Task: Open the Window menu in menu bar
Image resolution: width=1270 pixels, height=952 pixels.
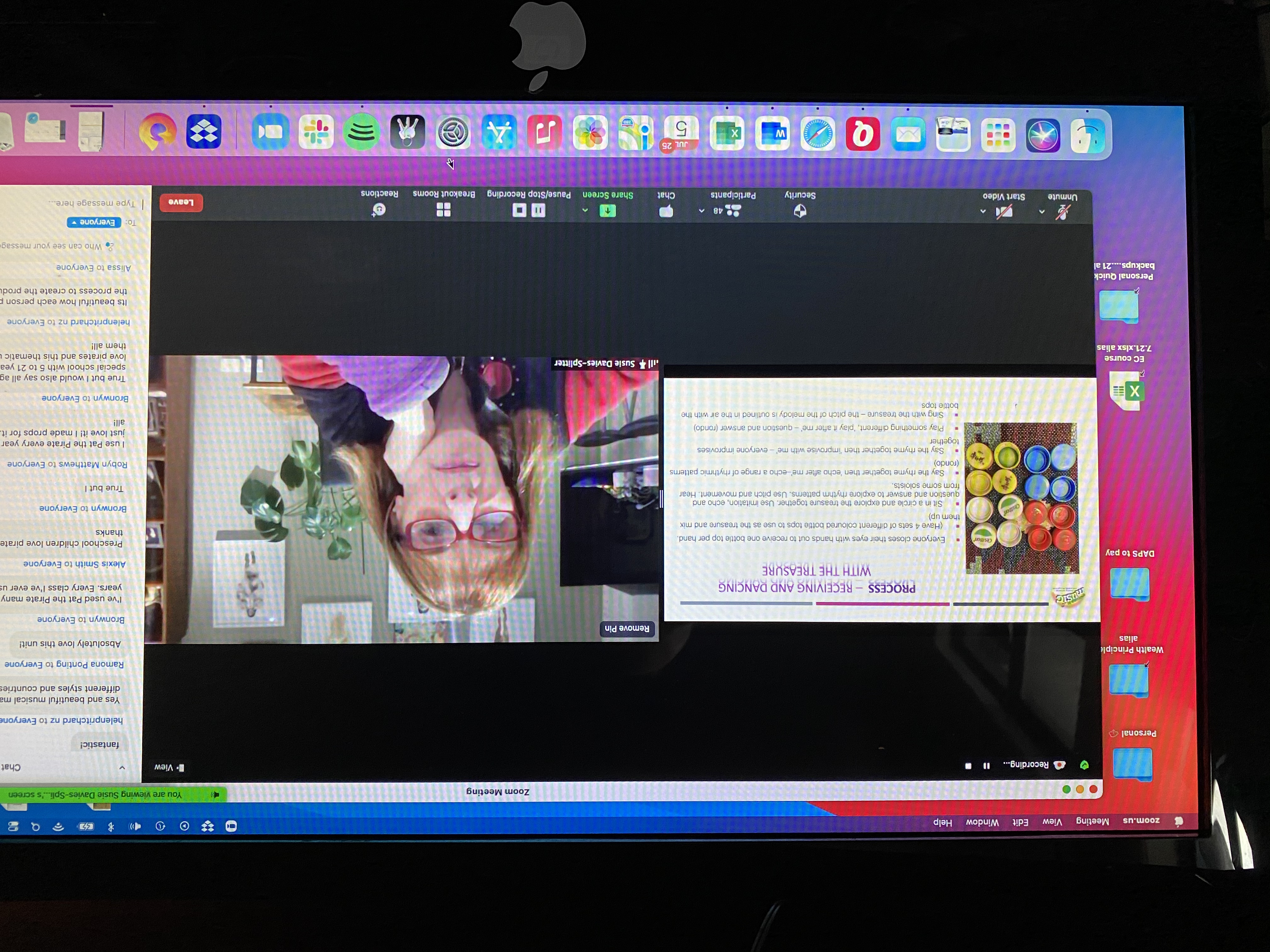Action: click(x=982, y=822)
